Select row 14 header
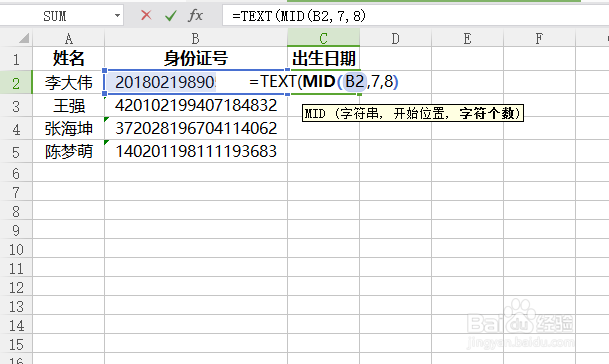This screenshot has width=609, height=364. pyautogui.click(x=16, y=325)
